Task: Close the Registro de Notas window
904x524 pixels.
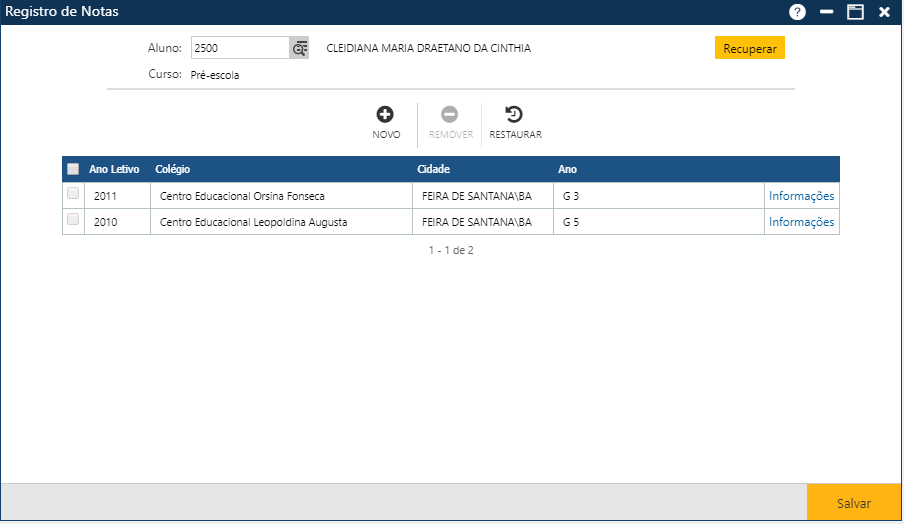Action: point(884,12)
